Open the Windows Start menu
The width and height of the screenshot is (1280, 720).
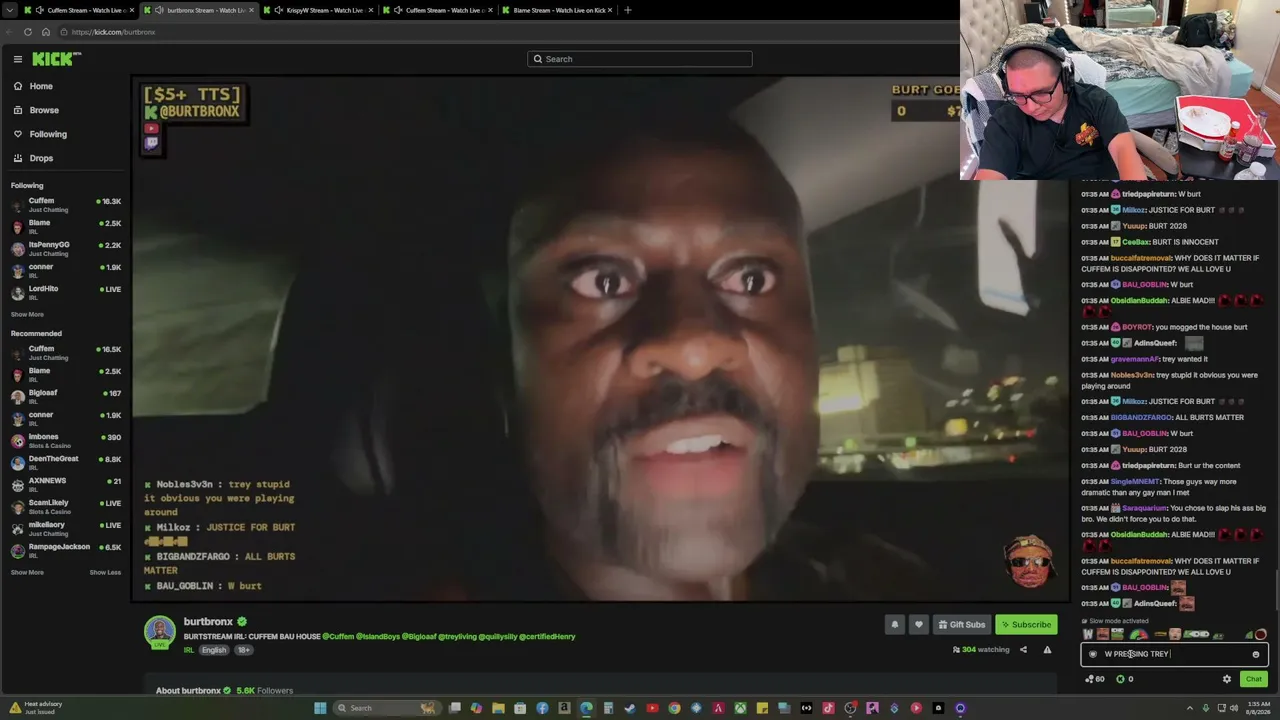click(x=320, y=708)
